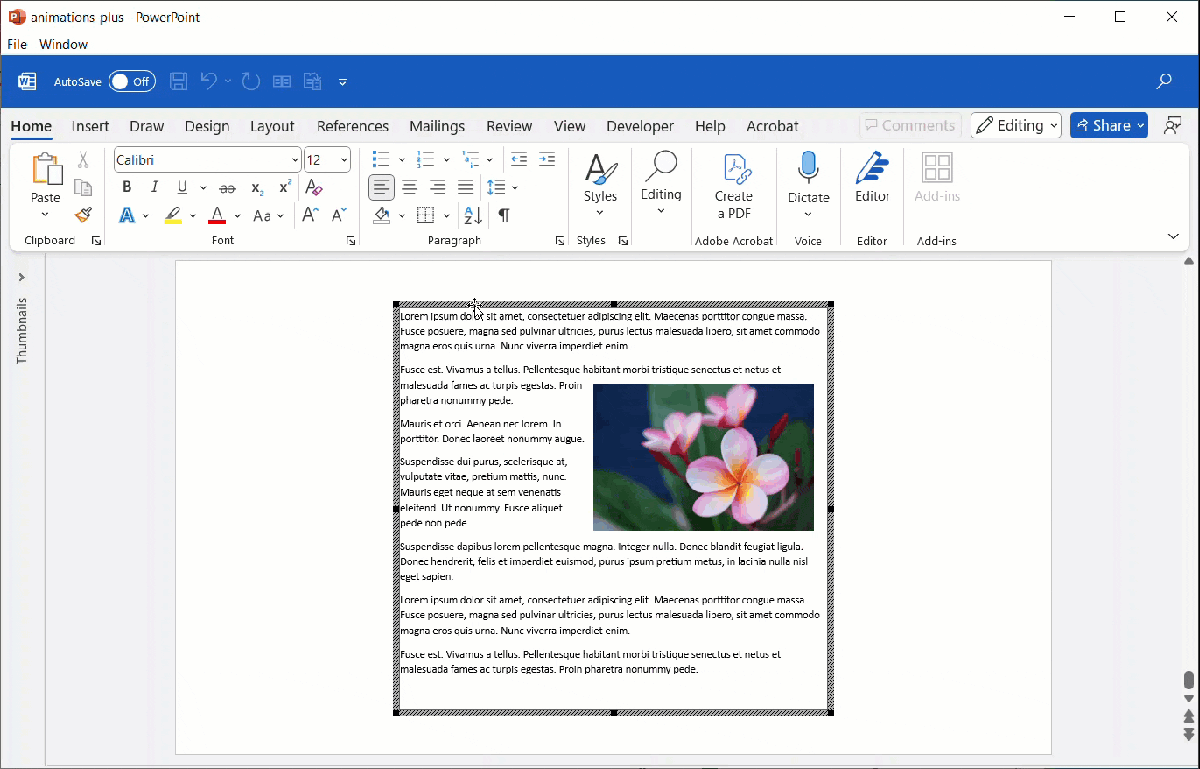Open the font size 12 dropdown
Image resolution: width=1200 pixels, height=769 pixels.
344,160
